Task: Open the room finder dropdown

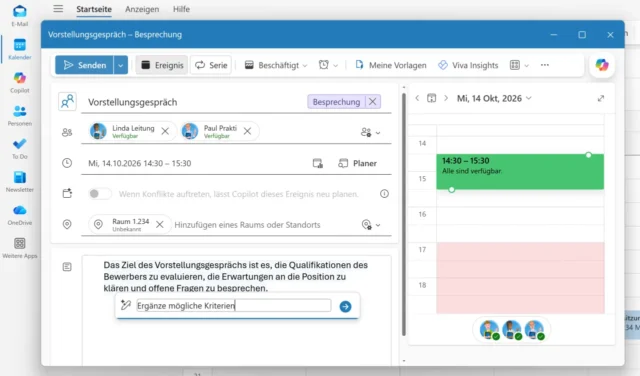Action: tap(371, 225)
